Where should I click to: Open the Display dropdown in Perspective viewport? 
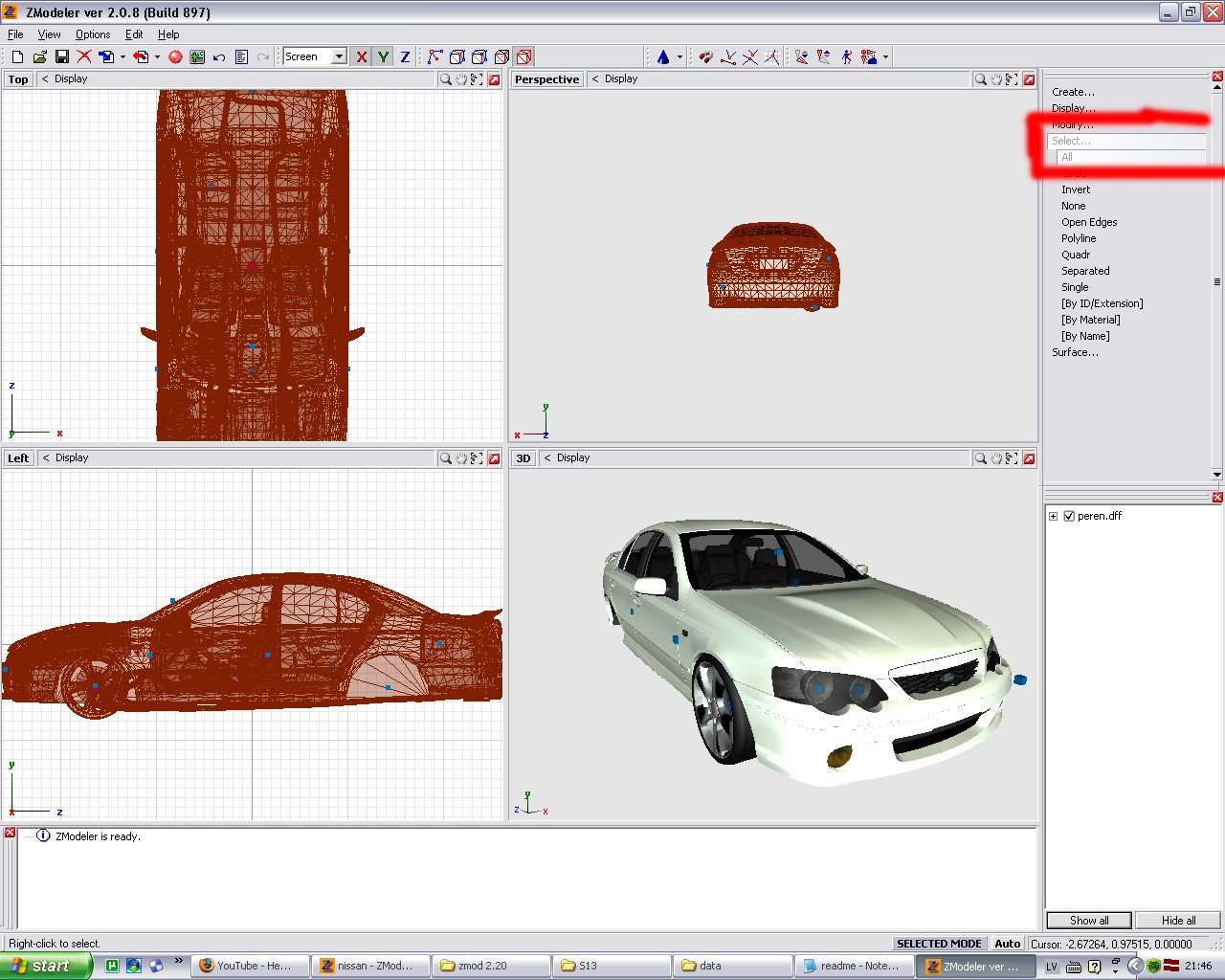(x=620, y=79)
